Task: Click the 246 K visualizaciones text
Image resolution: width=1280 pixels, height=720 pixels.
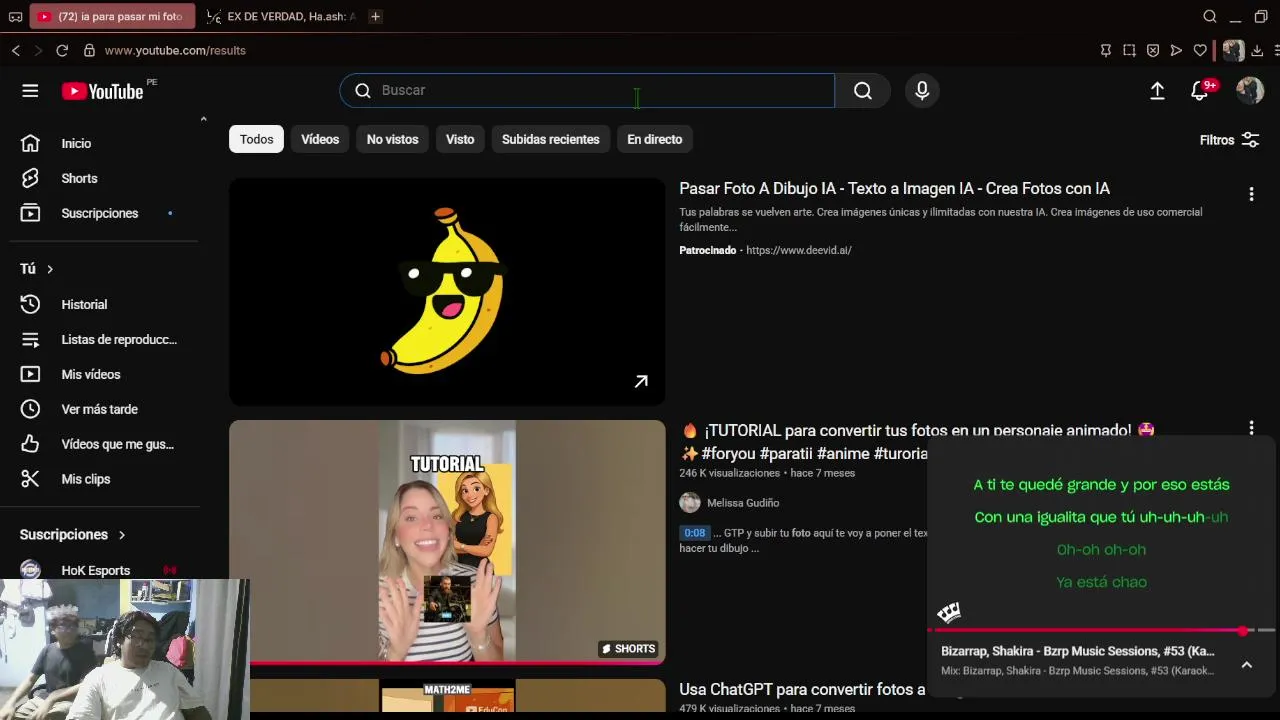Action: pyautogui.click(x=730, y=473)
